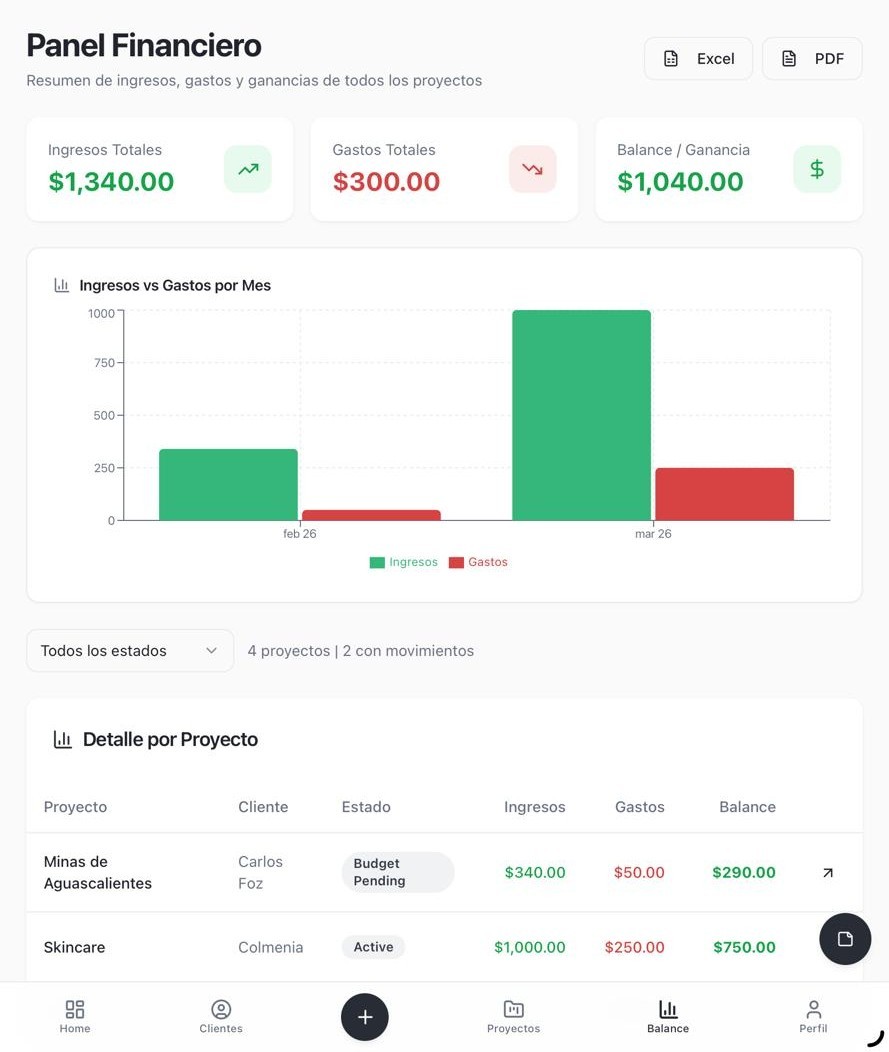Export the report with the Excel button

tap(698, 58)
